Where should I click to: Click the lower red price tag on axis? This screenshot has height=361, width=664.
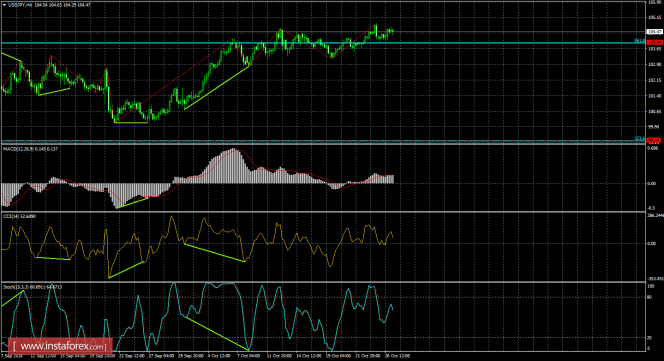coord(655,140)
